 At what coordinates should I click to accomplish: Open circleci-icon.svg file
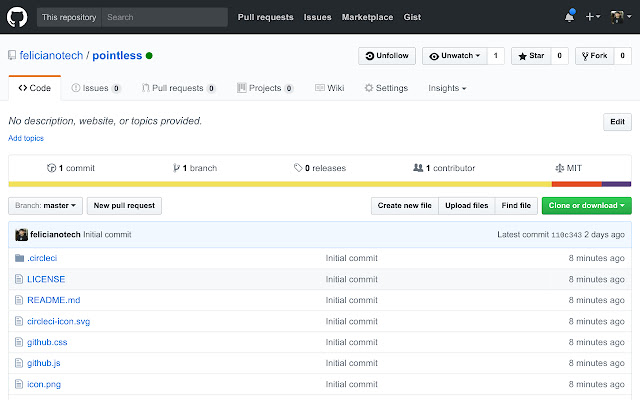(58, 321)
